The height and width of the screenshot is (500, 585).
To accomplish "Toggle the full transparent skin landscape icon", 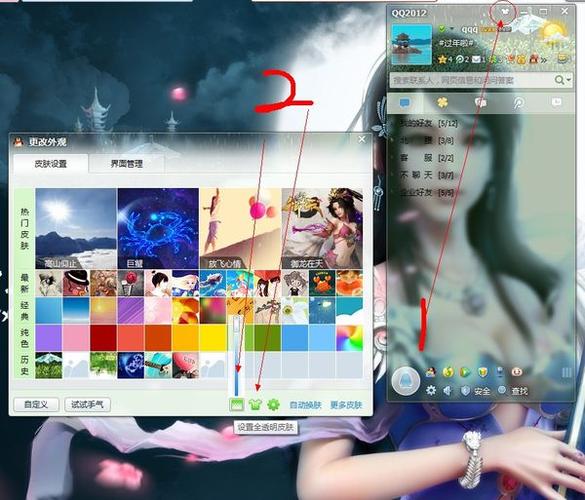I will coord(237,404).
